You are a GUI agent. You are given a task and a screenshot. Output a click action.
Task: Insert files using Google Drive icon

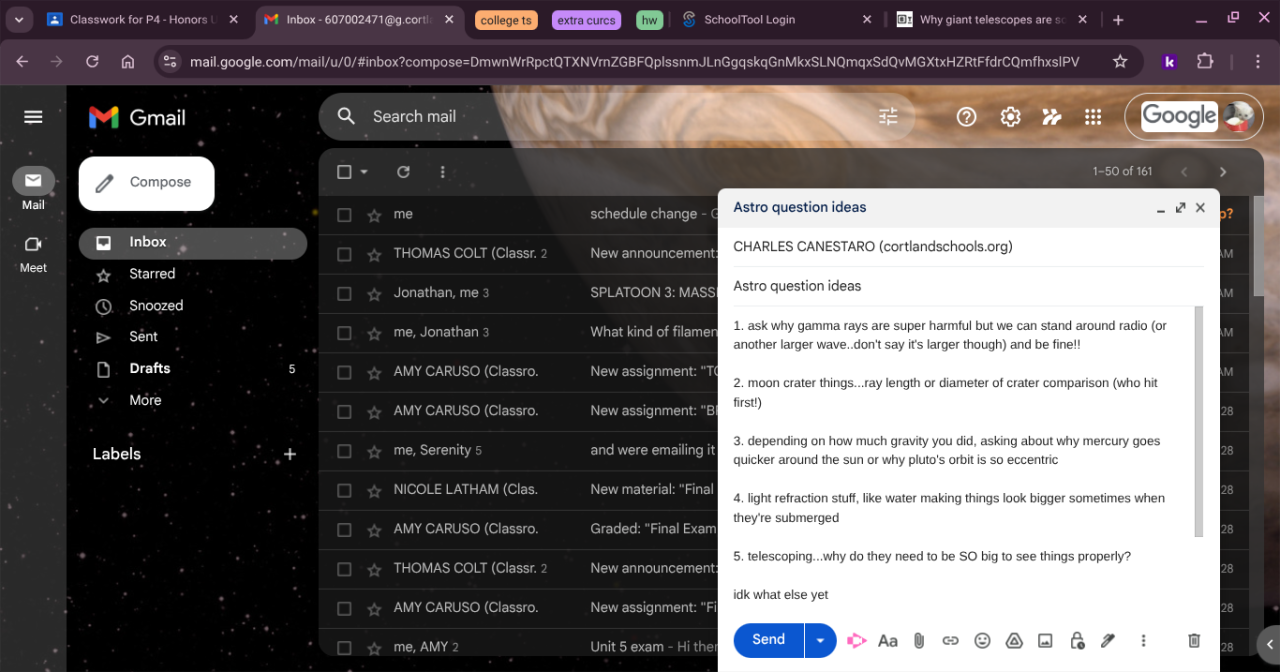point(1013,641)
